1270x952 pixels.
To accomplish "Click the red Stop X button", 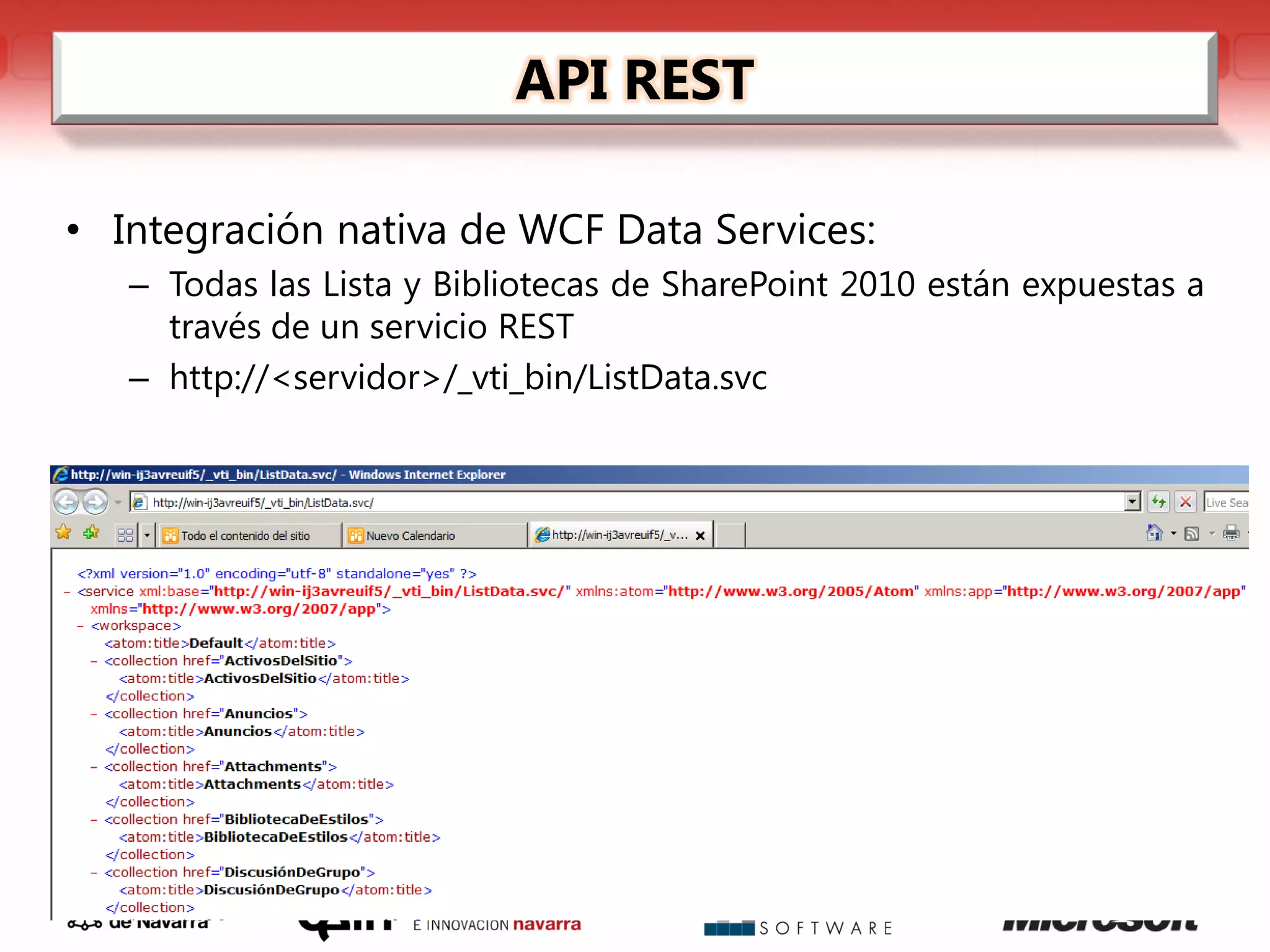I will (1186, 502).
